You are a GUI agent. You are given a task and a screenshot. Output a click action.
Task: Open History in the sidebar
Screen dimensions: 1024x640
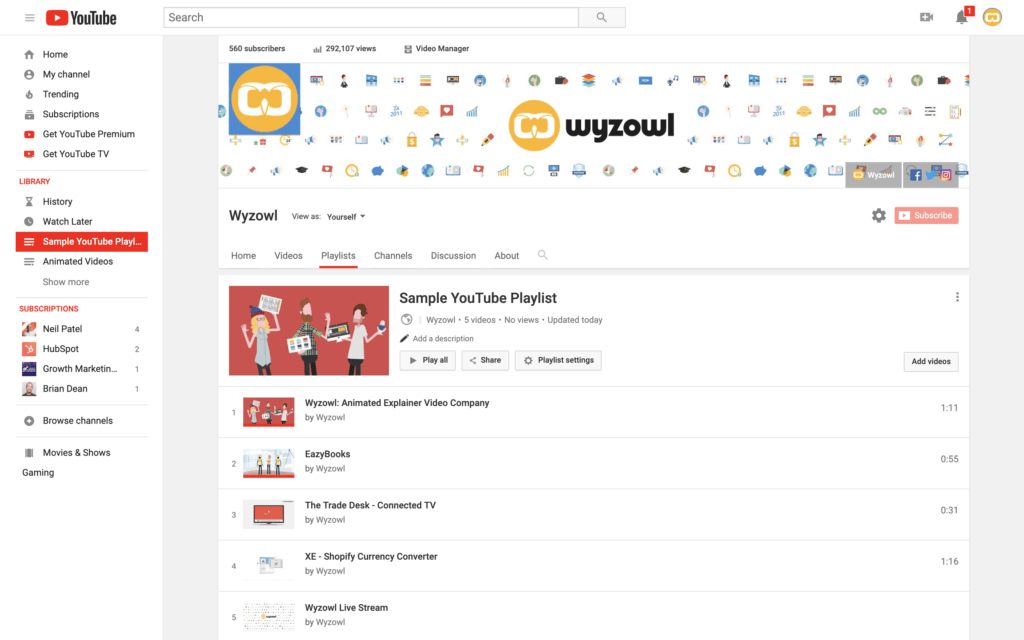(x=55, y=201)
